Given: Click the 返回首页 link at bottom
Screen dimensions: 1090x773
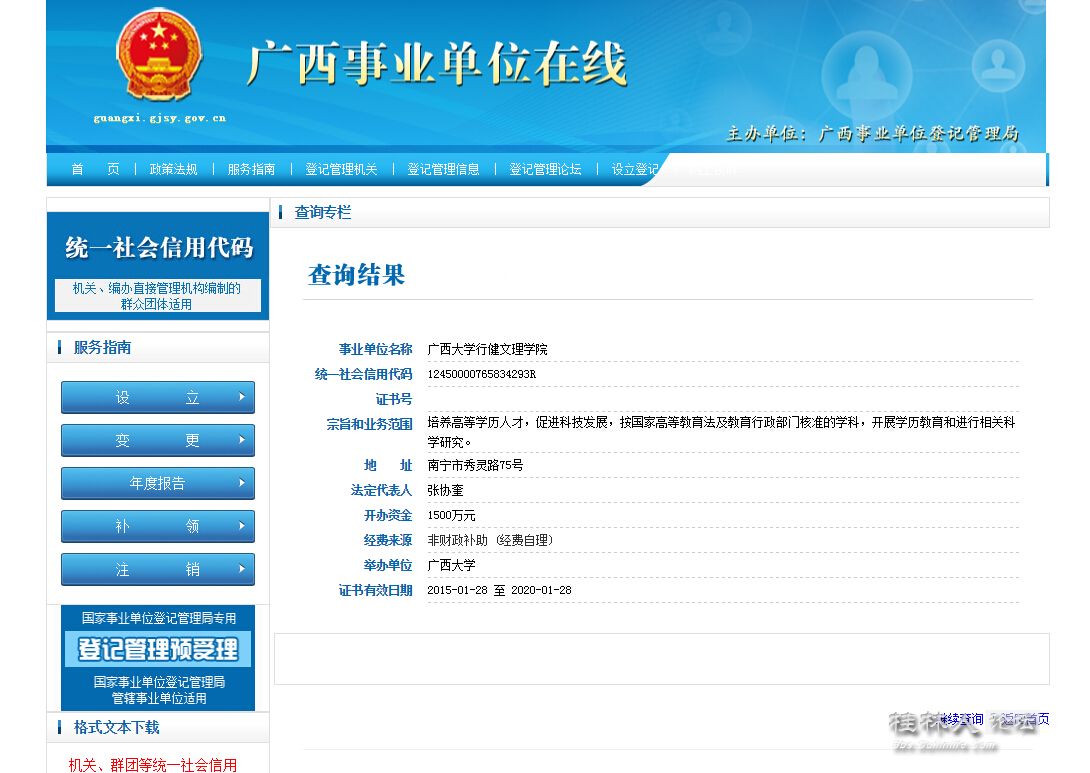Looking at the screenshot, I should (1022, 719).
